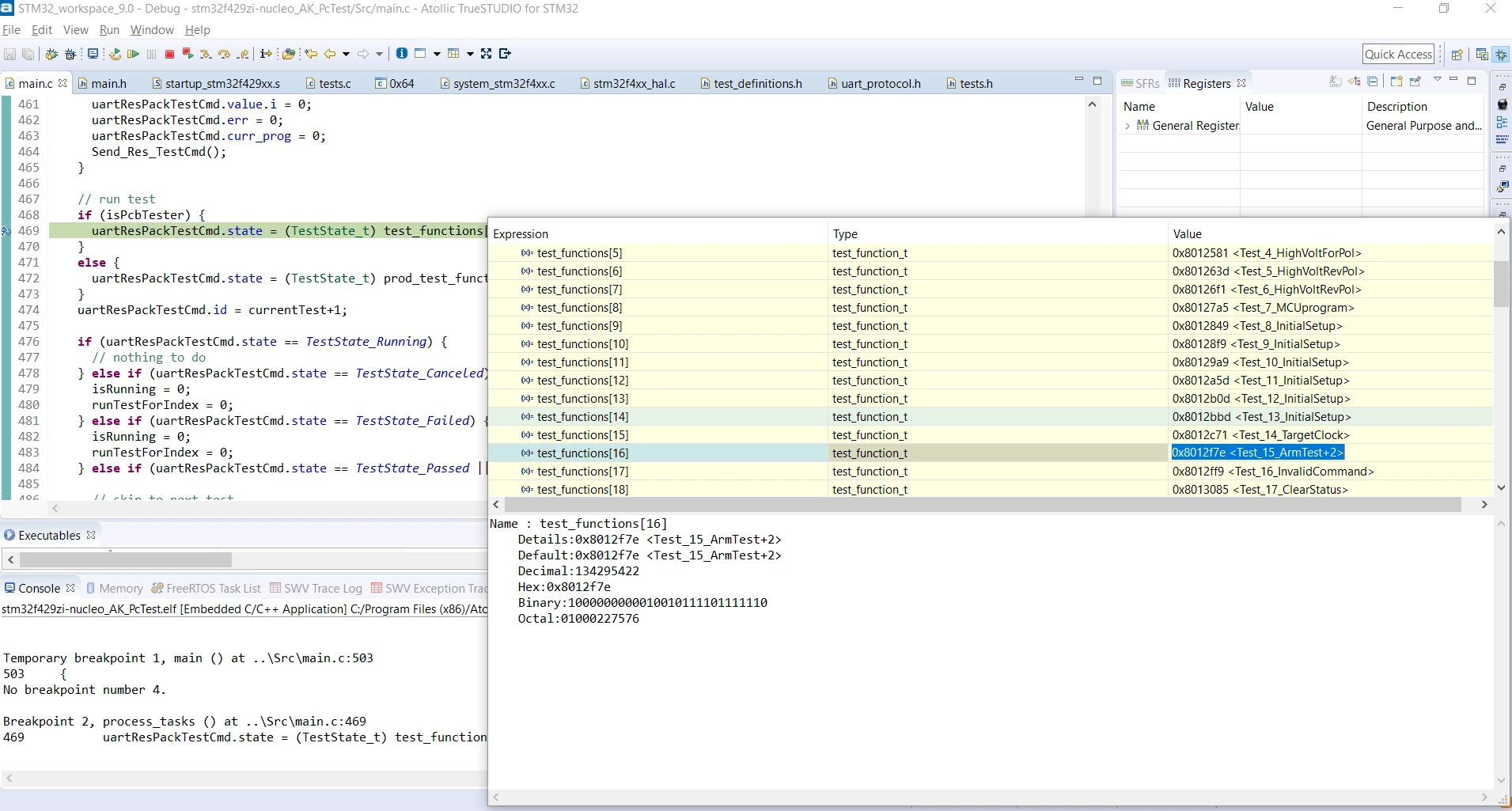Select the test_functions[5] expression row
Viewport: 1512px width, 811px height.
(x=990, y=253)
